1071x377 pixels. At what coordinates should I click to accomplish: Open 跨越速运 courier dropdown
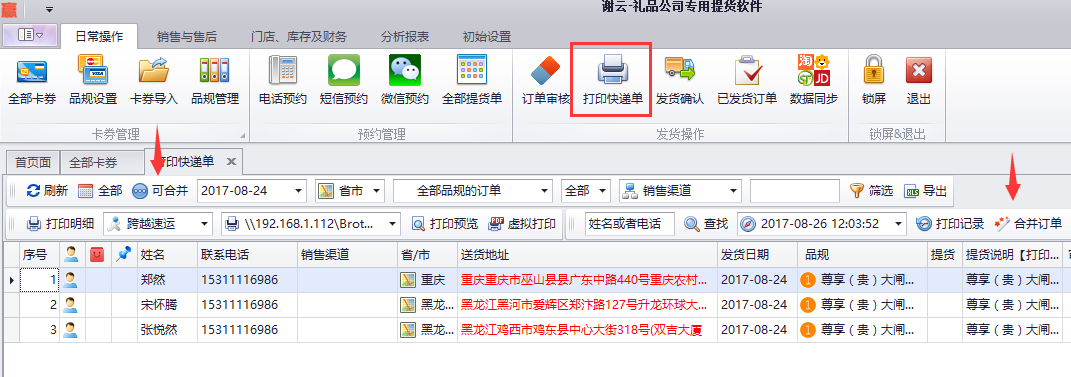coord(204,223)
